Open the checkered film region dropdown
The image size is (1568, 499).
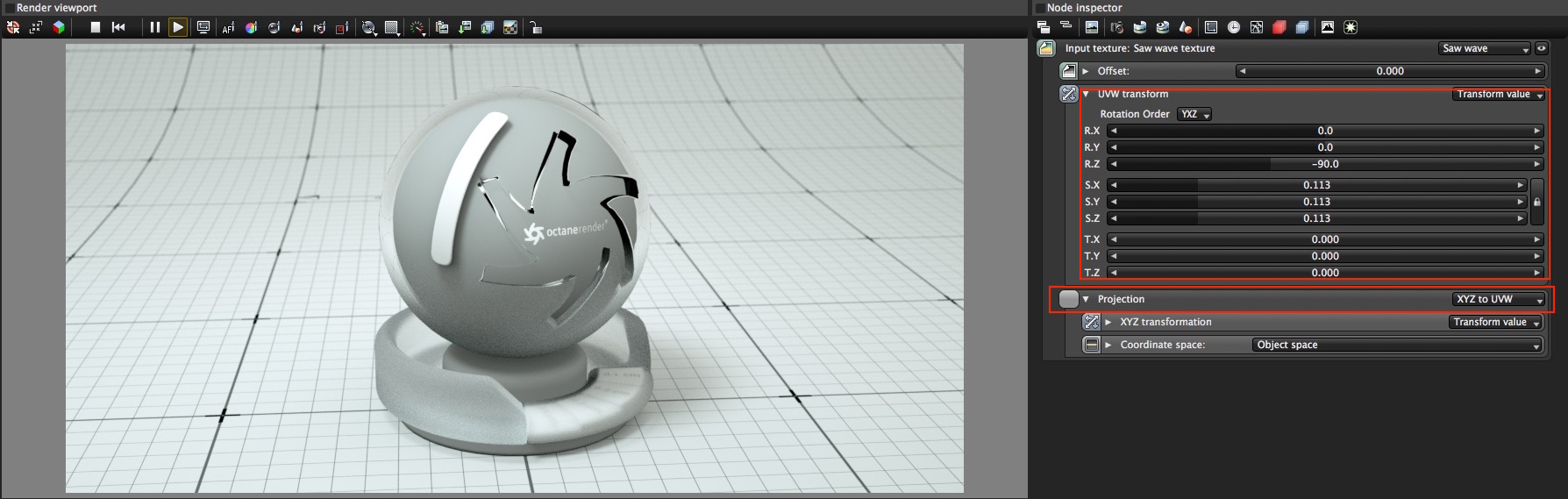click(393, 28)
